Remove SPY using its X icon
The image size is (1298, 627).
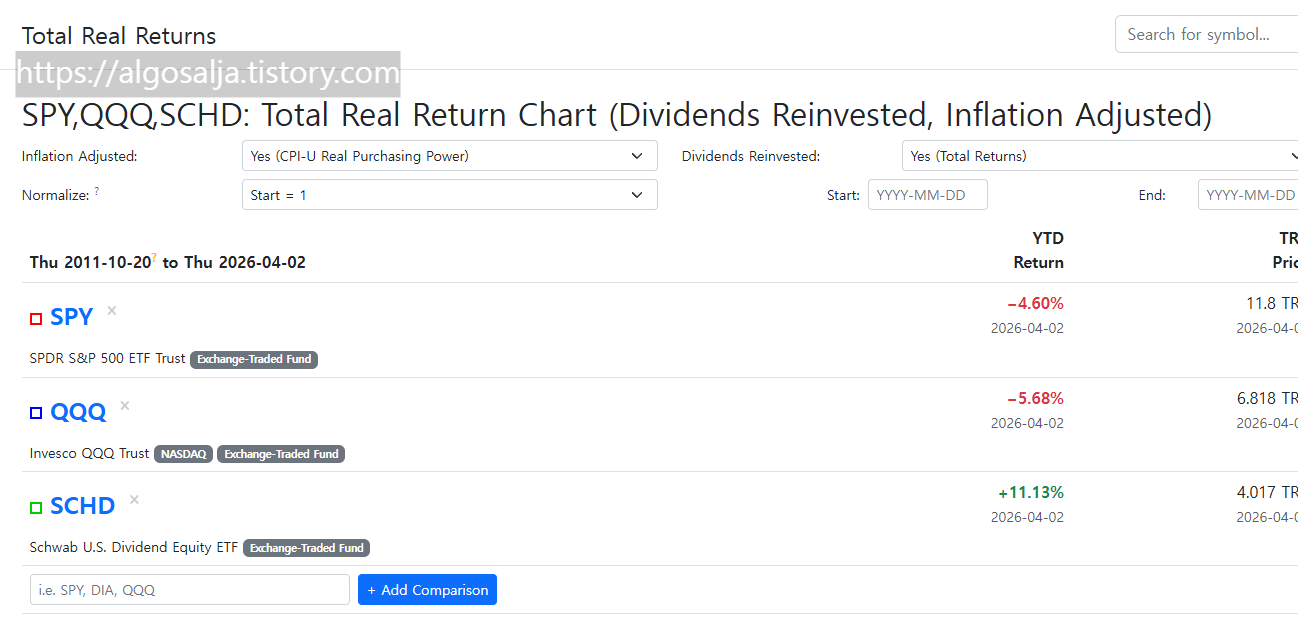(x=110, y=310)
